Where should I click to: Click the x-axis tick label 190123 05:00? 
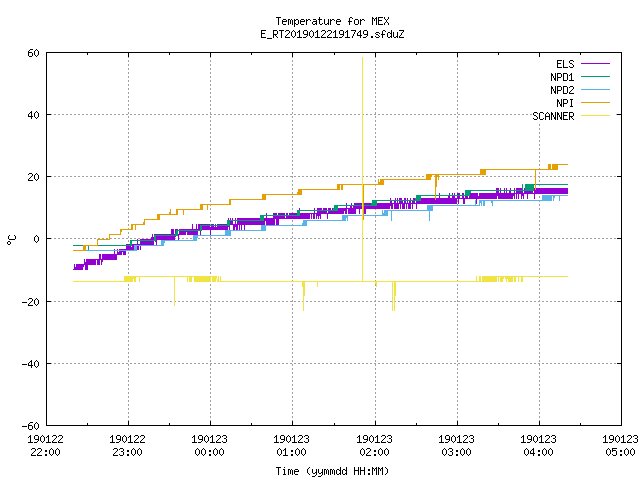point(620,446)
